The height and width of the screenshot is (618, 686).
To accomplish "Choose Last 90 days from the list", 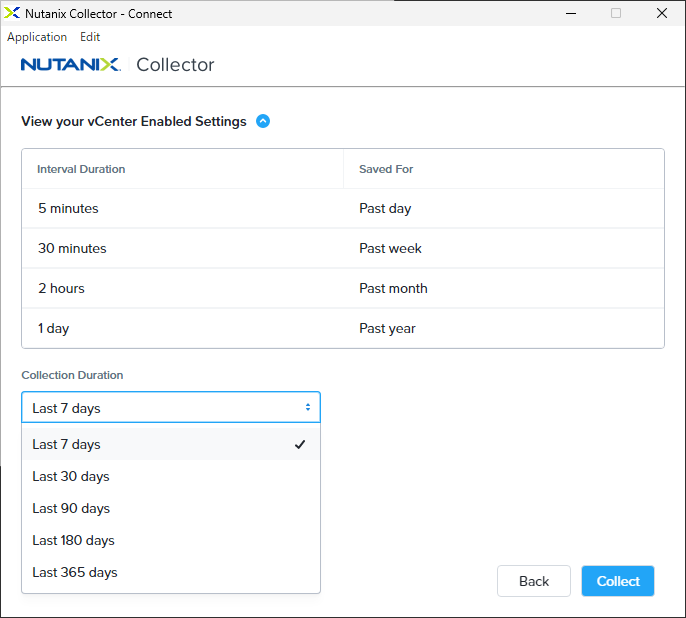I will point(171,508).
